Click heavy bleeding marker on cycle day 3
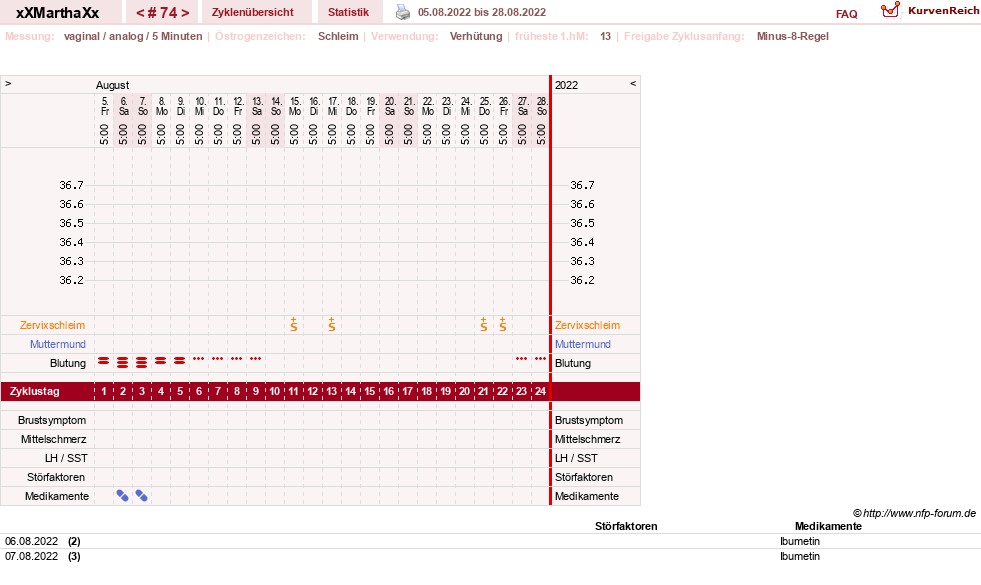Viewport: 981px width, 585px height. click(x=142, y=362)
